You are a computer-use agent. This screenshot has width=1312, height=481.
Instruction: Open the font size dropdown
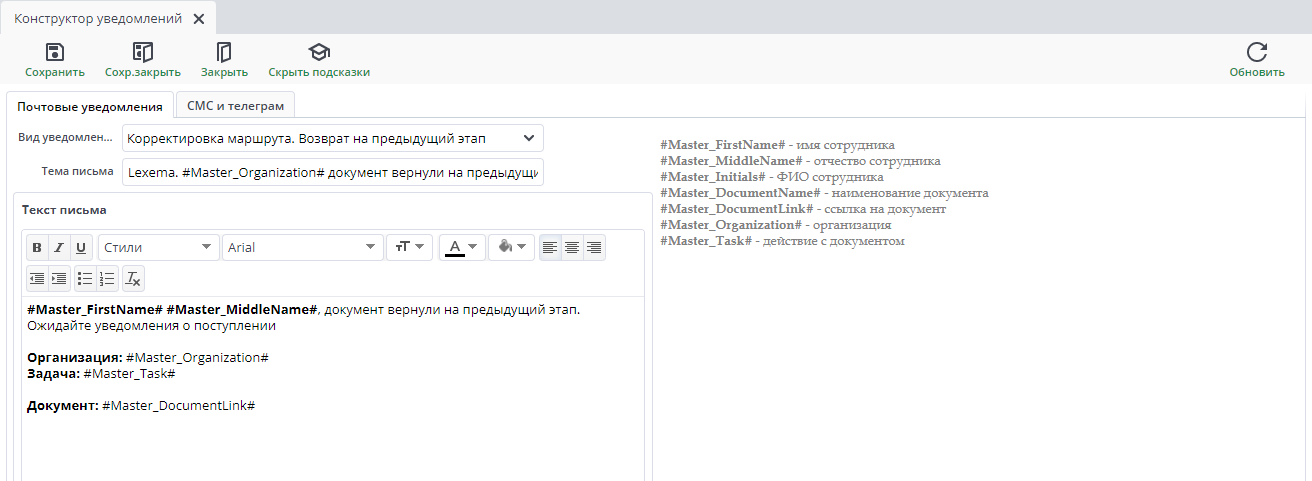click(x=409, y=247)
